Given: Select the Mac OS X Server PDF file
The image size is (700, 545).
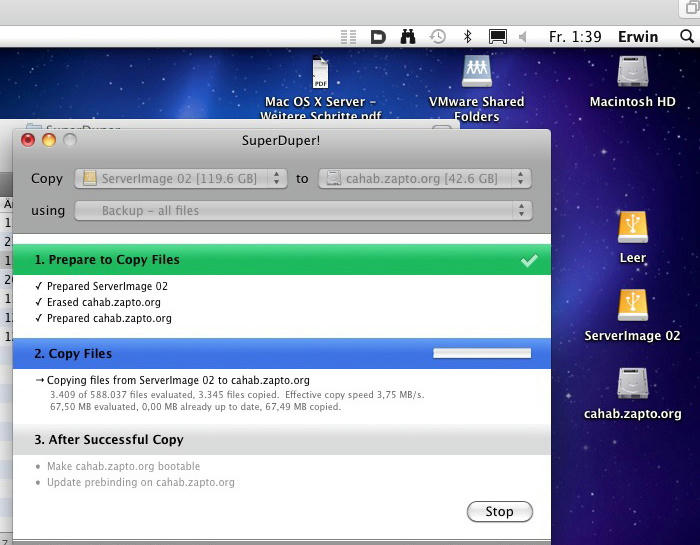Looking at the screenshot, I should pos(320,72).
